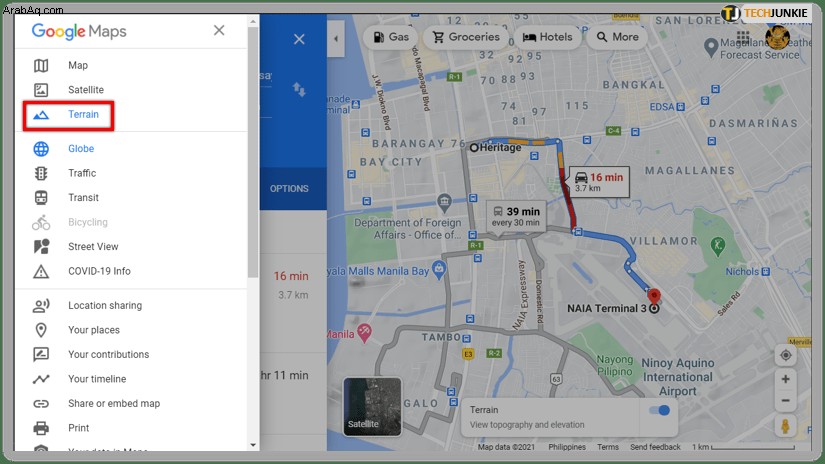Open the More search categories chip

click(617, 37)
